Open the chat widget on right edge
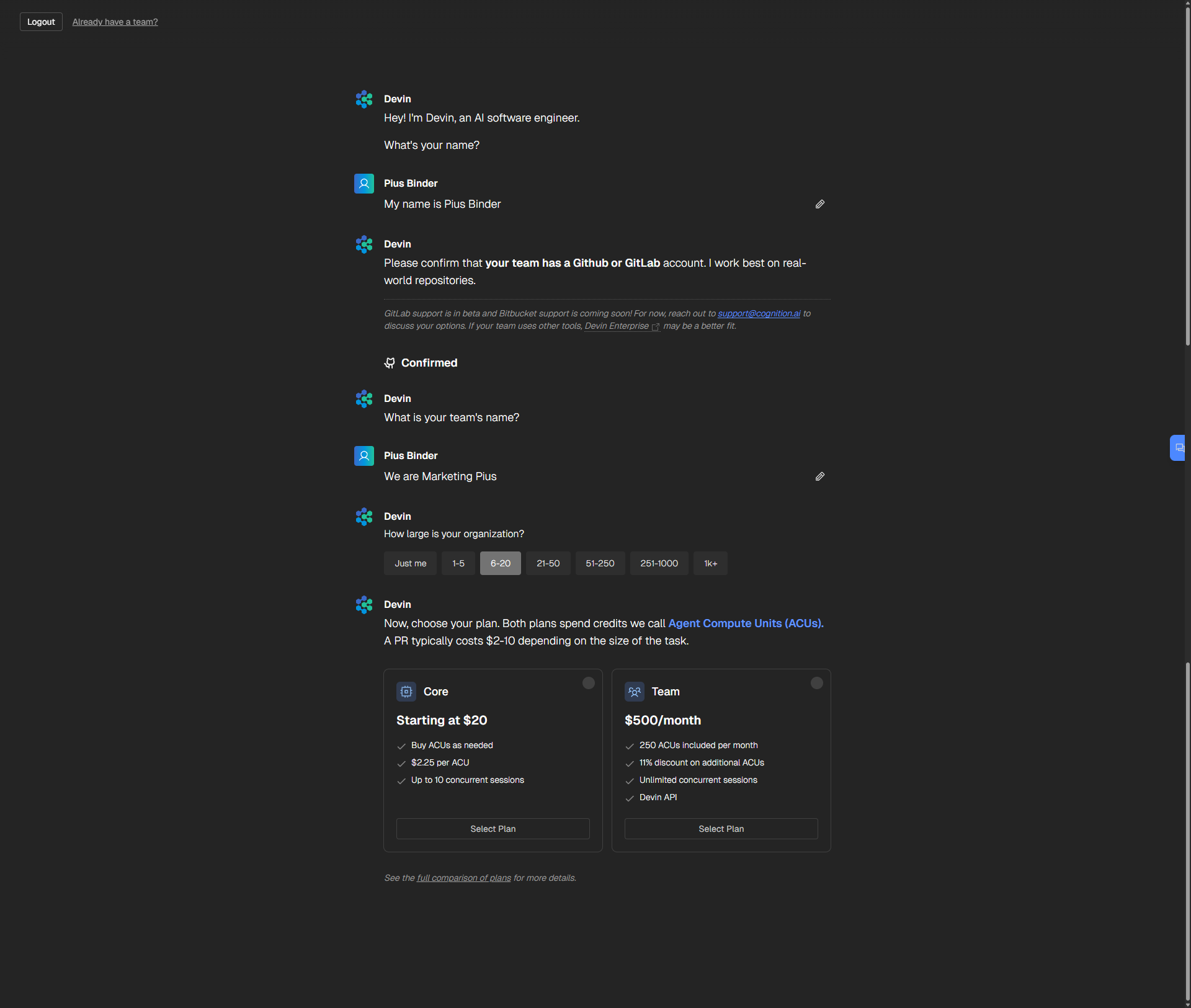This screenshot has height=1008, width=1191. pyautogui.click(x=1178, y=448)
